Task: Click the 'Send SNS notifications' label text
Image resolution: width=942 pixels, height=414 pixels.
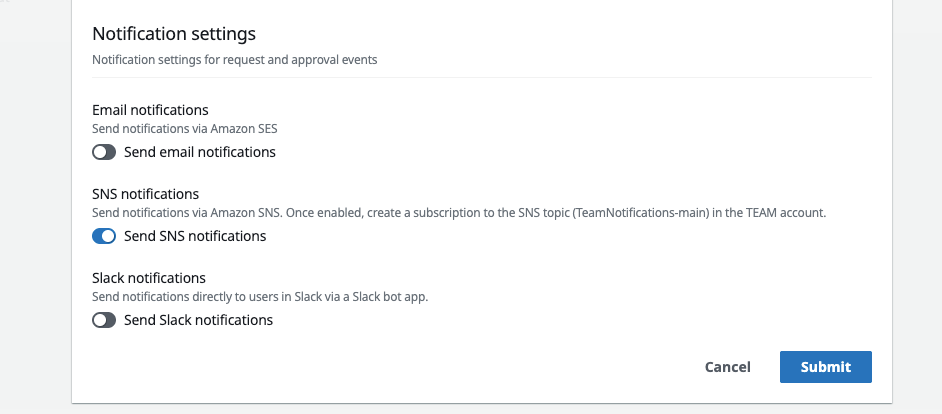Action: [195, 237]
